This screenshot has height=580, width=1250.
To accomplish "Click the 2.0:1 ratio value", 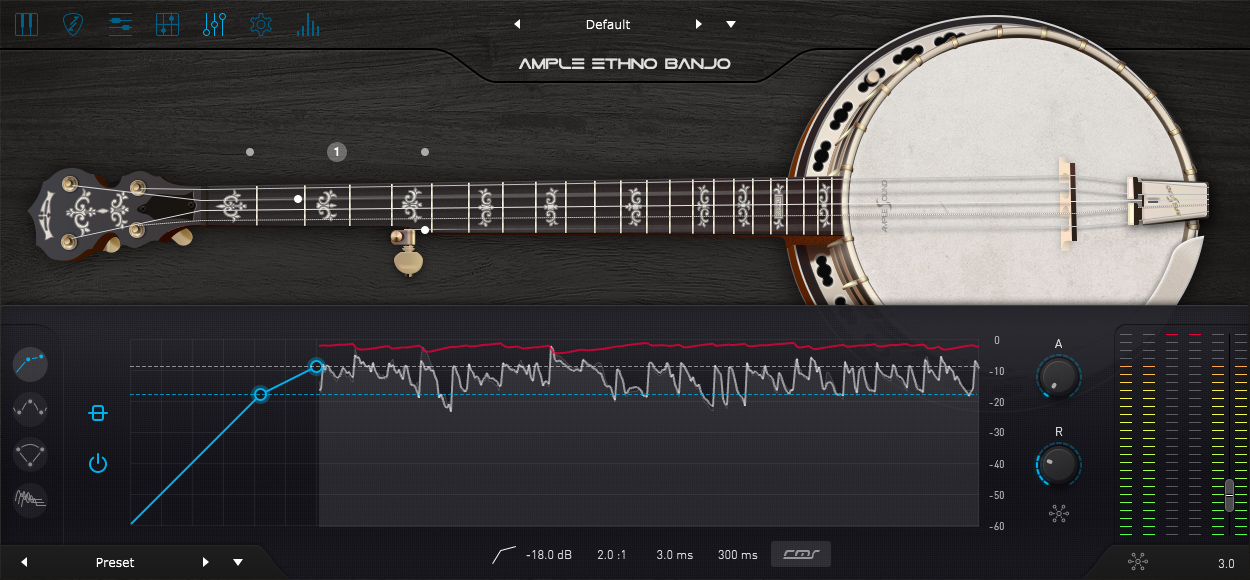I will 612,554.
